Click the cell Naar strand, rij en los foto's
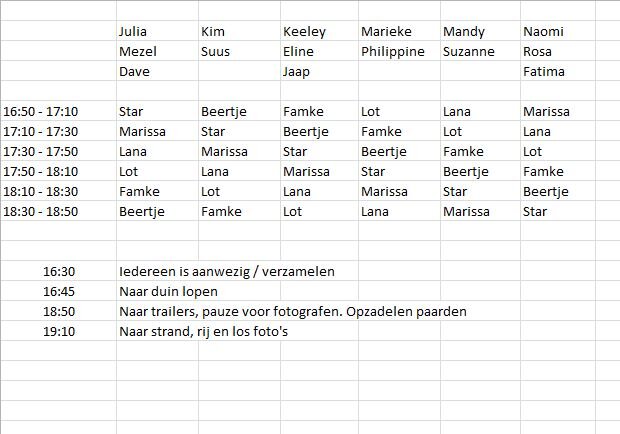 click(x=203, y=331)
